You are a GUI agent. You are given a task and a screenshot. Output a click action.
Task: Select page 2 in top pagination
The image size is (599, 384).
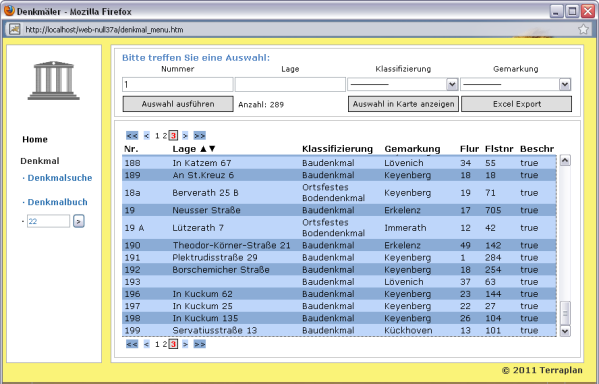click(165, 136)
